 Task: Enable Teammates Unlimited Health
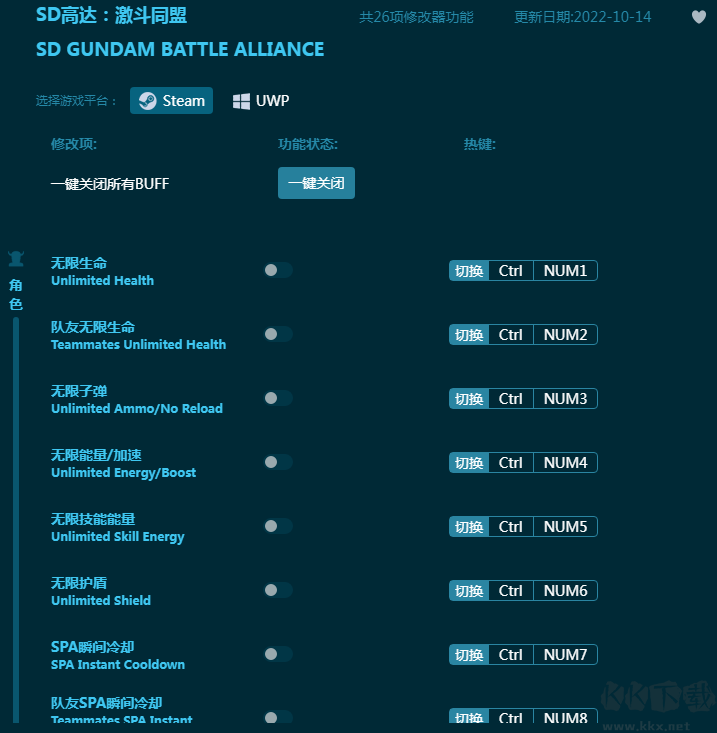[278, 334]
